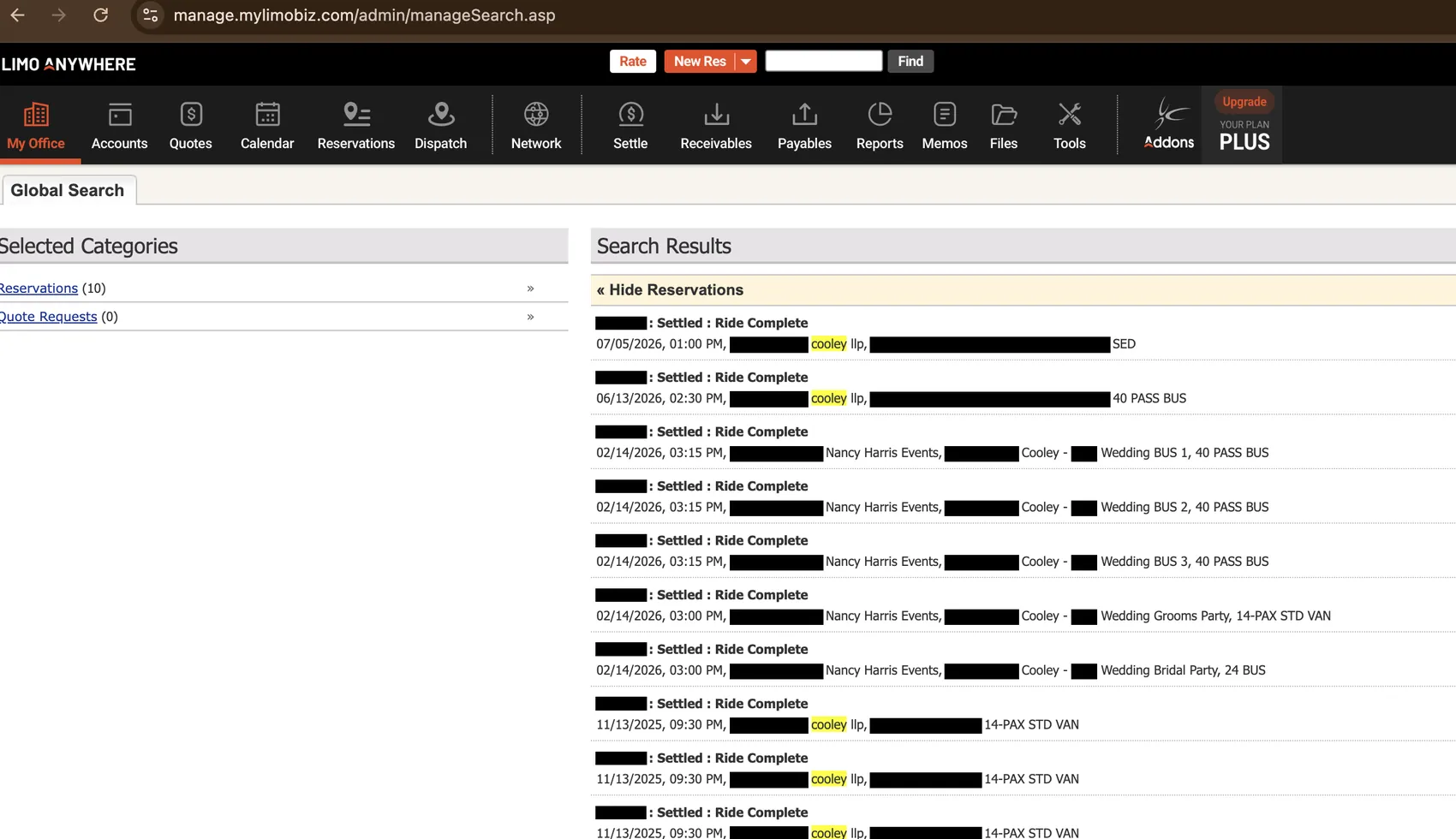Image resolution: width=1456 pixels, height=839 pixels.
Task: Open the New Res dropdown arrow
Action: pyautogui.click(x=746, y=62)
